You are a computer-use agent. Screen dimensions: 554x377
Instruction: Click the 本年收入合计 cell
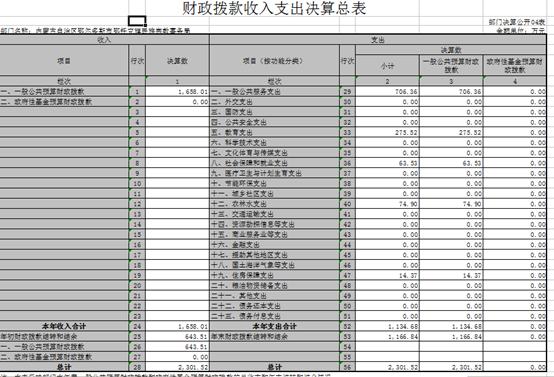[64, 326]
